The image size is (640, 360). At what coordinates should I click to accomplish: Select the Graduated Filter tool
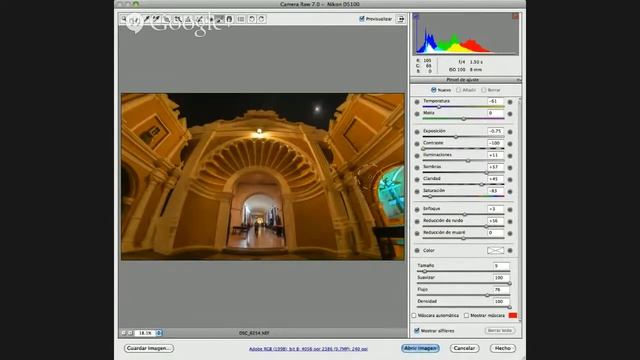point(229,19)
